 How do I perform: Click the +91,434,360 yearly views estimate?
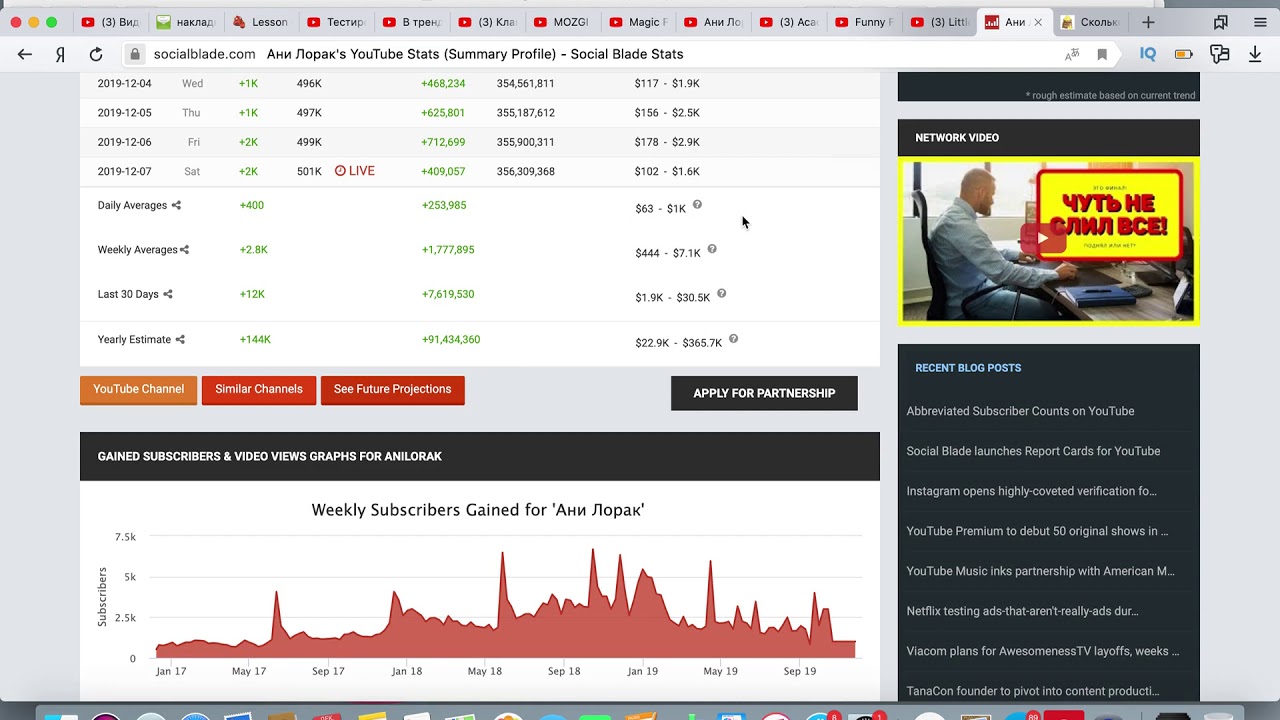point(451,339)
